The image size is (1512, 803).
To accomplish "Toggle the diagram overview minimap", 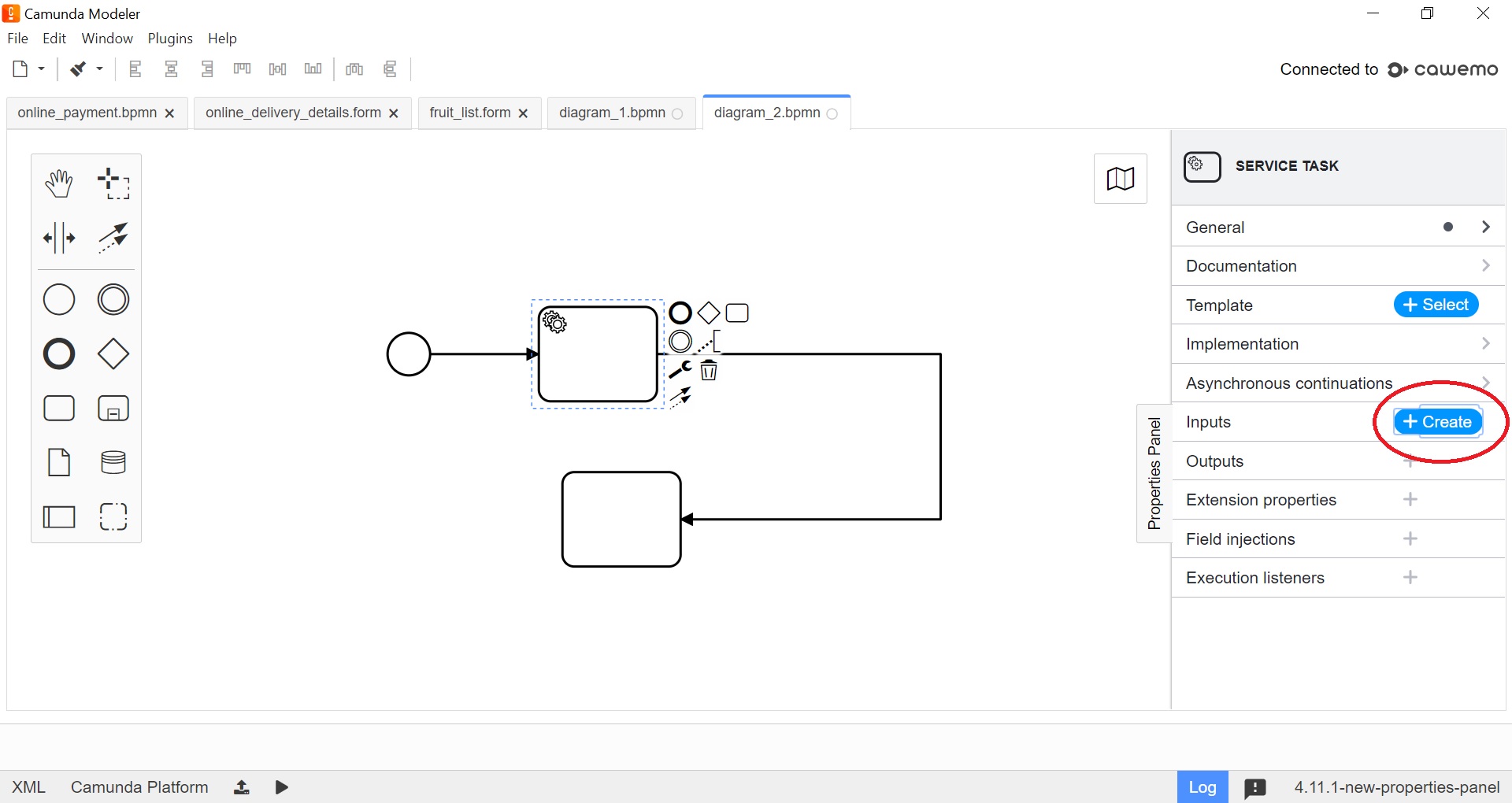I will pos(1120,179).
